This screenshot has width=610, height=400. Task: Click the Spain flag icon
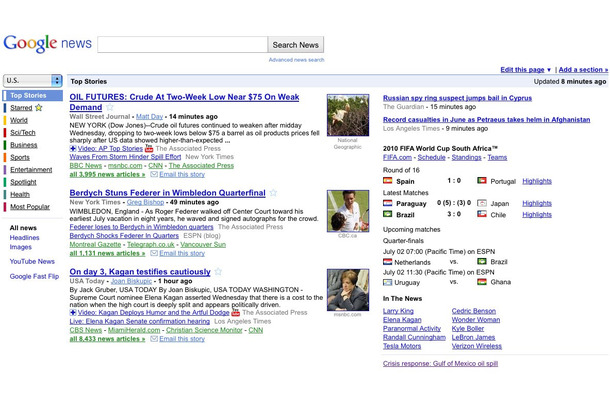point(387,181)
